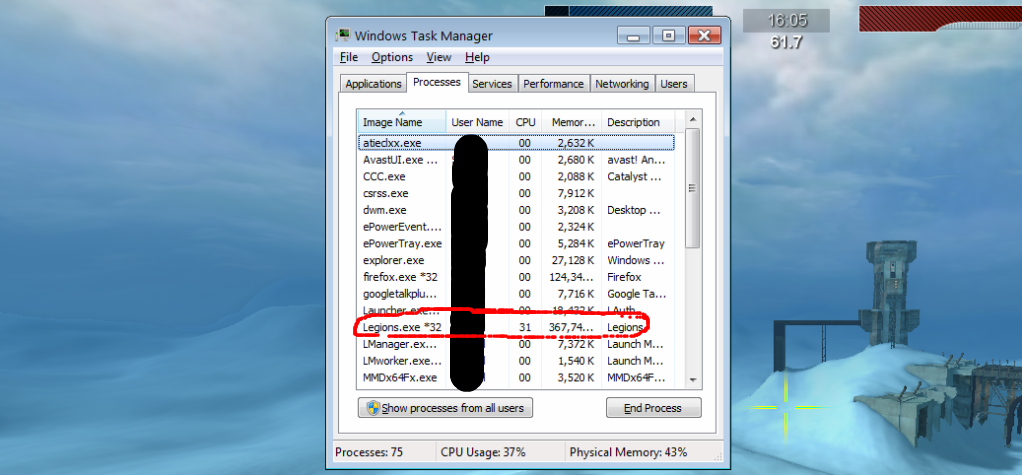Select the csrss.exe process
1022x475 pixels.
pos(516,194)
